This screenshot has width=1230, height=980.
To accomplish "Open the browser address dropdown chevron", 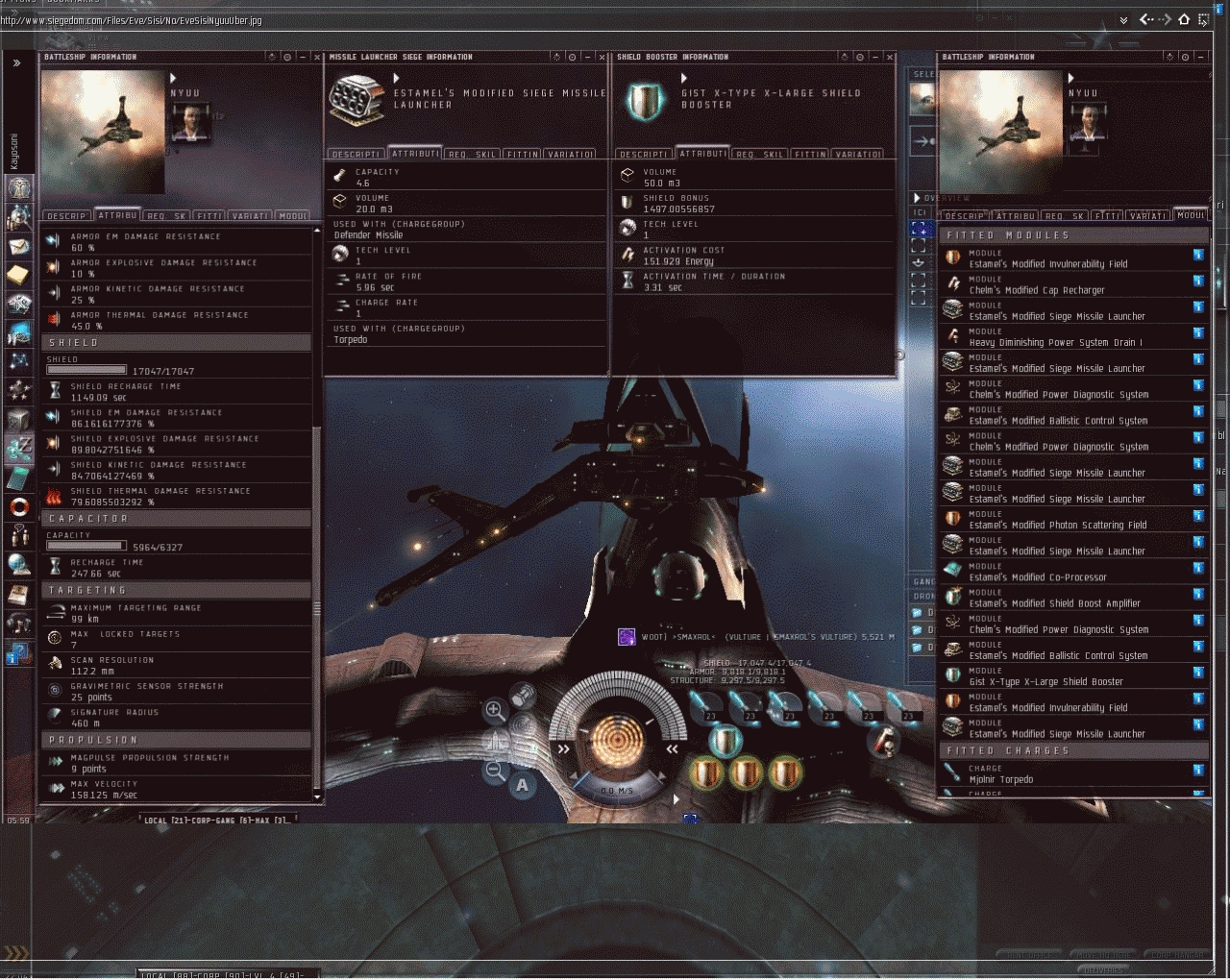I will tap(1123, 20).
